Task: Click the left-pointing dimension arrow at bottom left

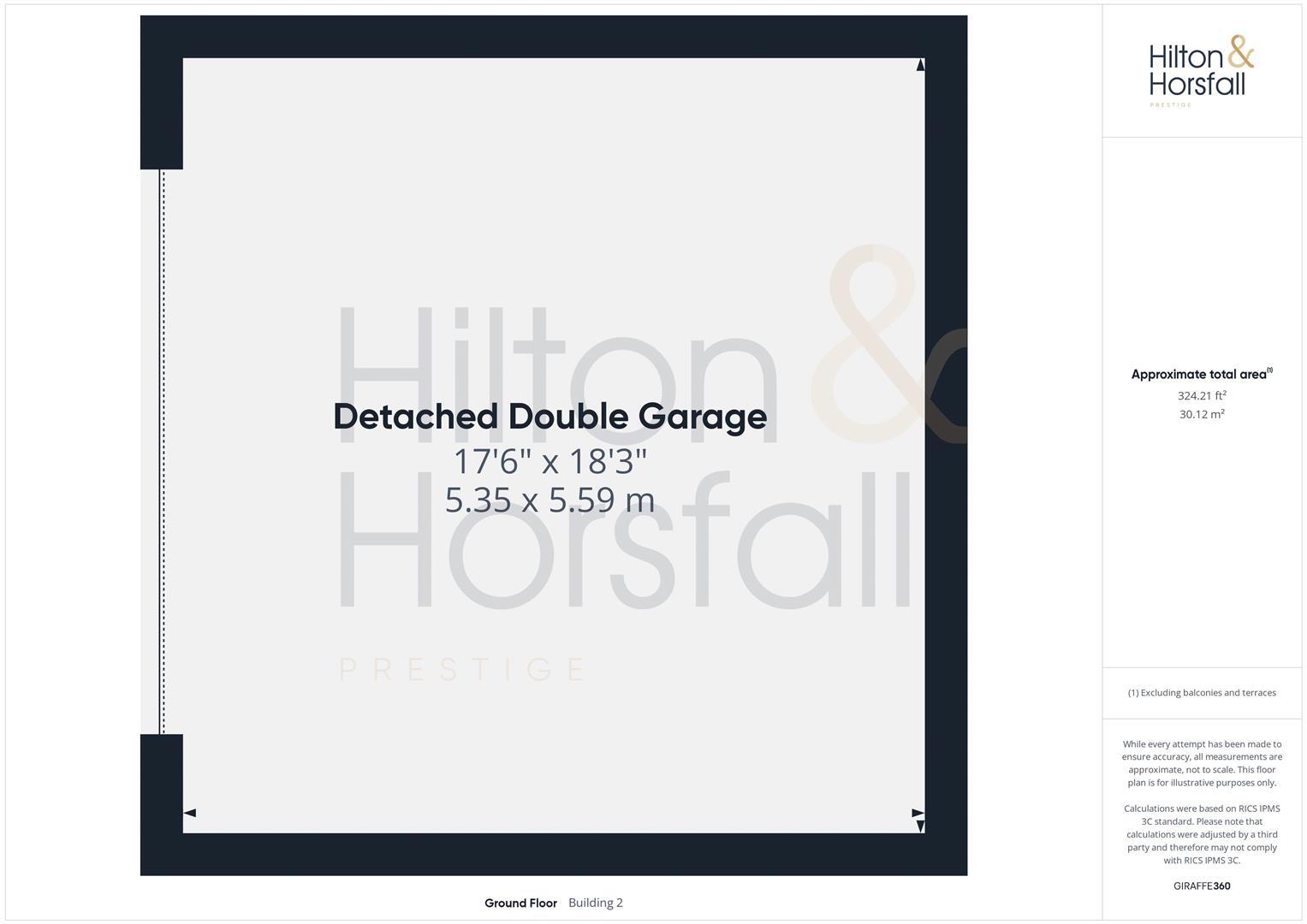Action: [x=190, y=813]
